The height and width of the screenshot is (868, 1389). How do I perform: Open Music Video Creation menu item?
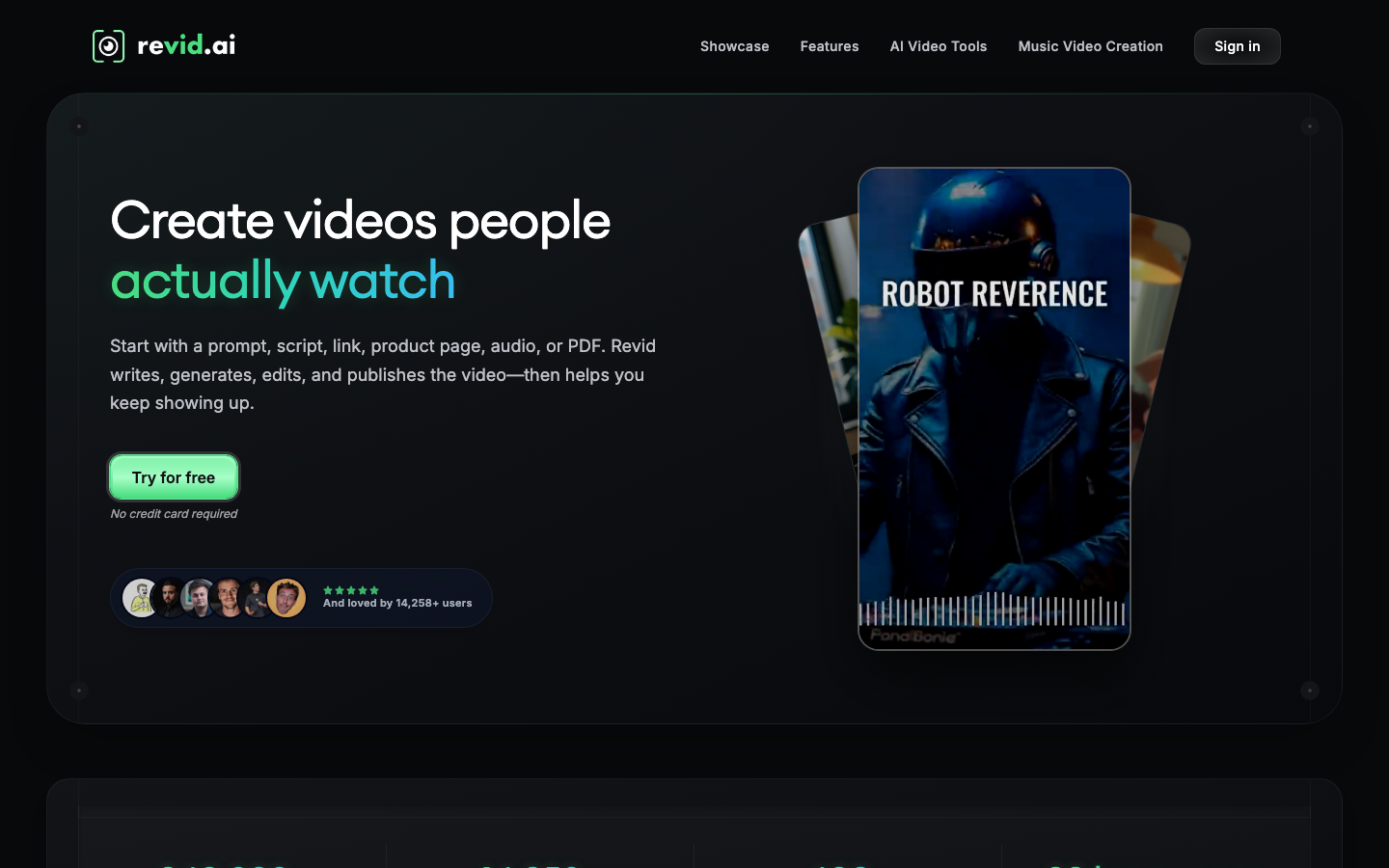click(1091, 46)
